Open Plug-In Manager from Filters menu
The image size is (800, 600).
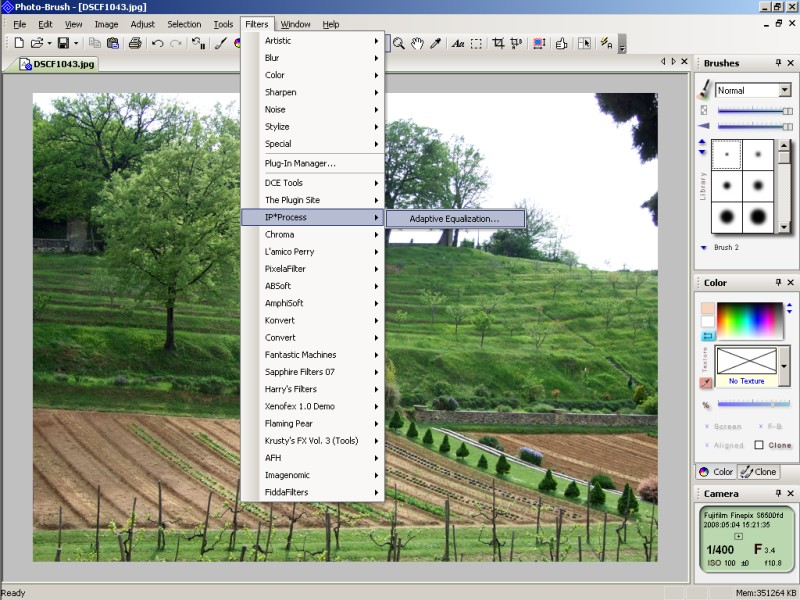click(x=300, y=163)
